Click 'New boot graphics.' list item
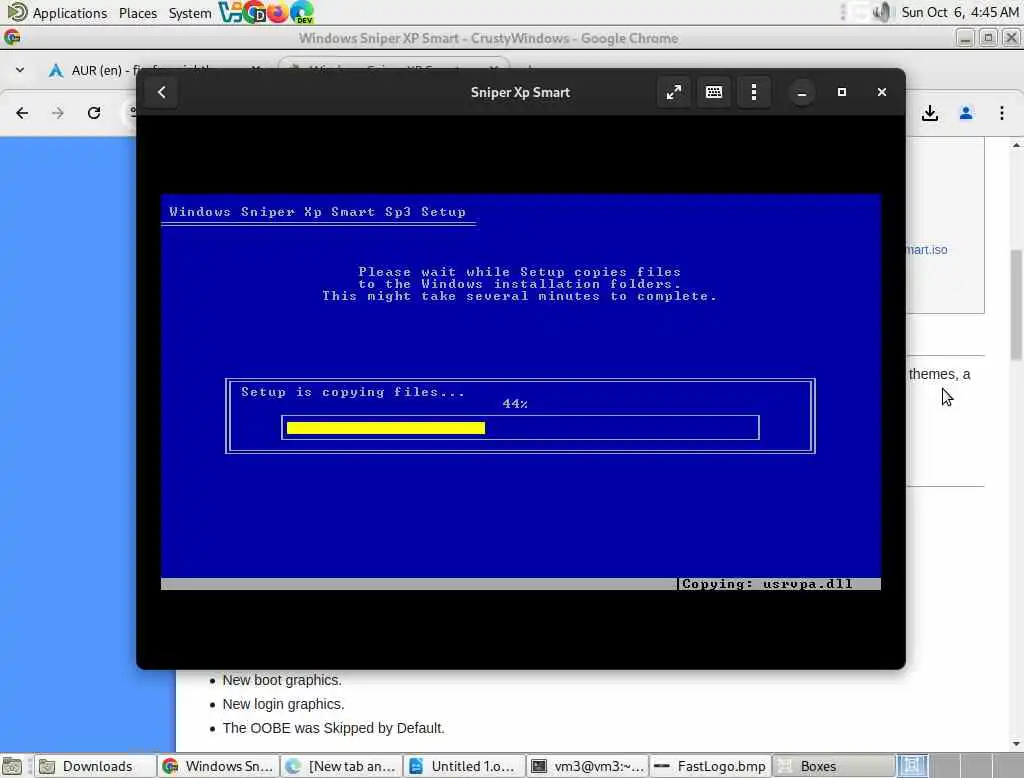Image resolution: width=1024 pixels, height=778 pixels. [281, 680]
